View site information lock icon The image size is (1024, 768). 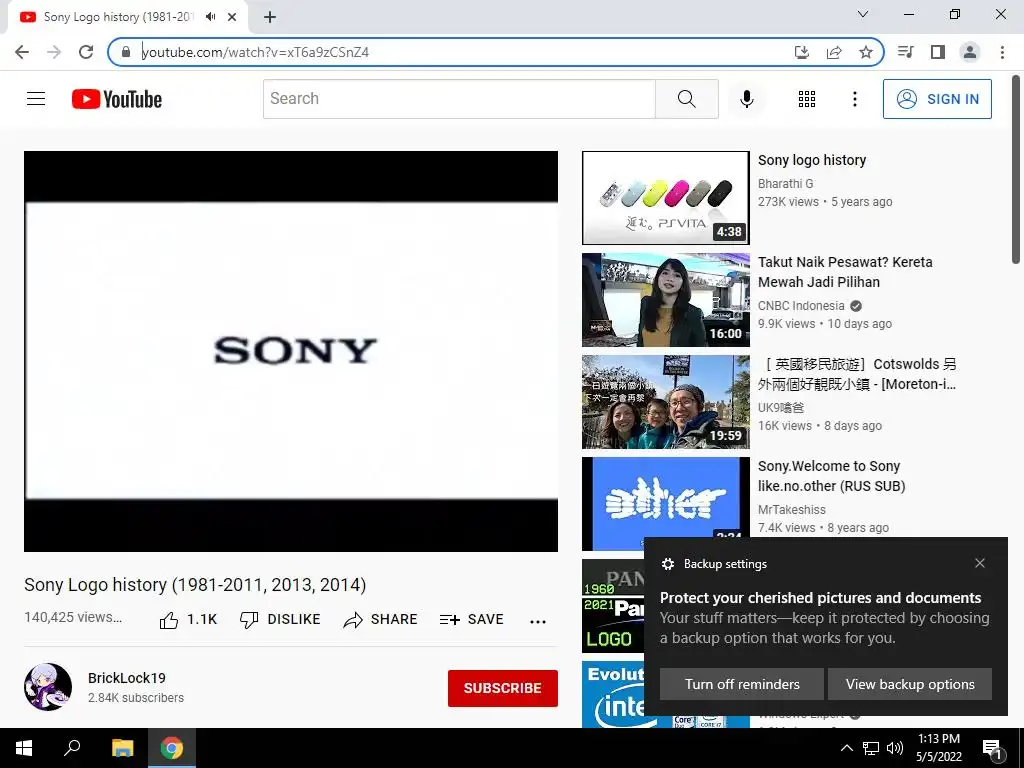(x=126, y=52)
